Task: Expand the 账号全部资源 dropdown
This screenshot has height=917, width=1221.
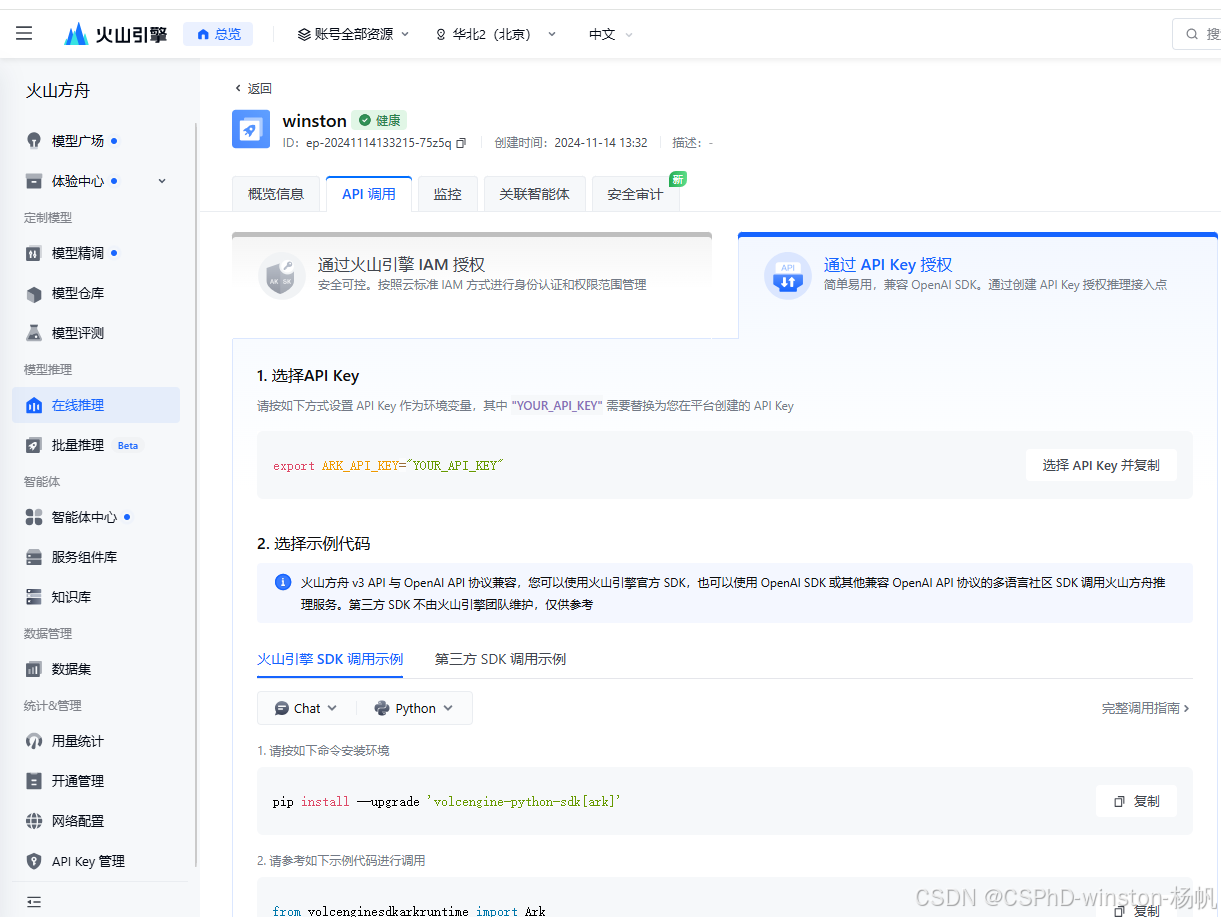Action: click(354, 34)
